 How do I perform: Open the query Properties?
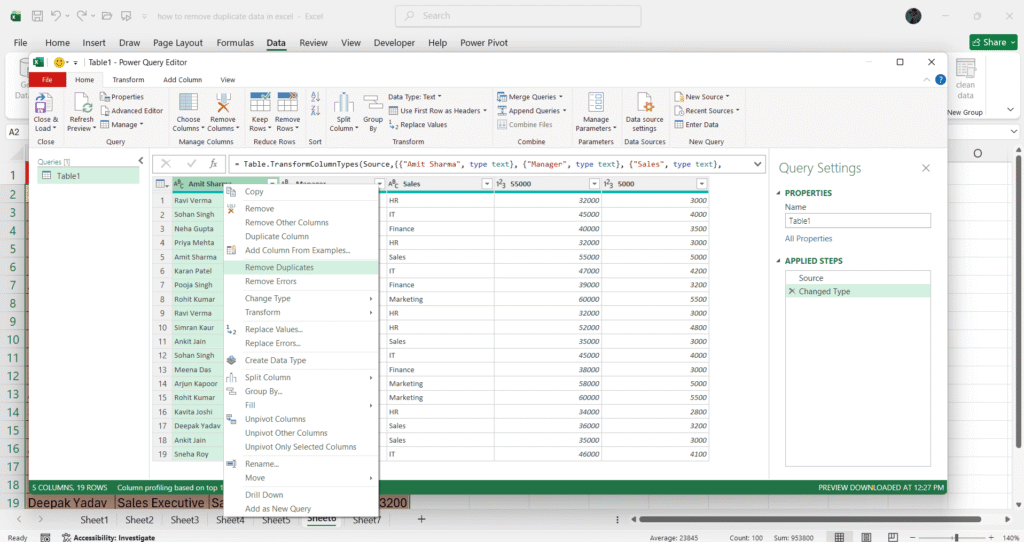pos(122,97)
